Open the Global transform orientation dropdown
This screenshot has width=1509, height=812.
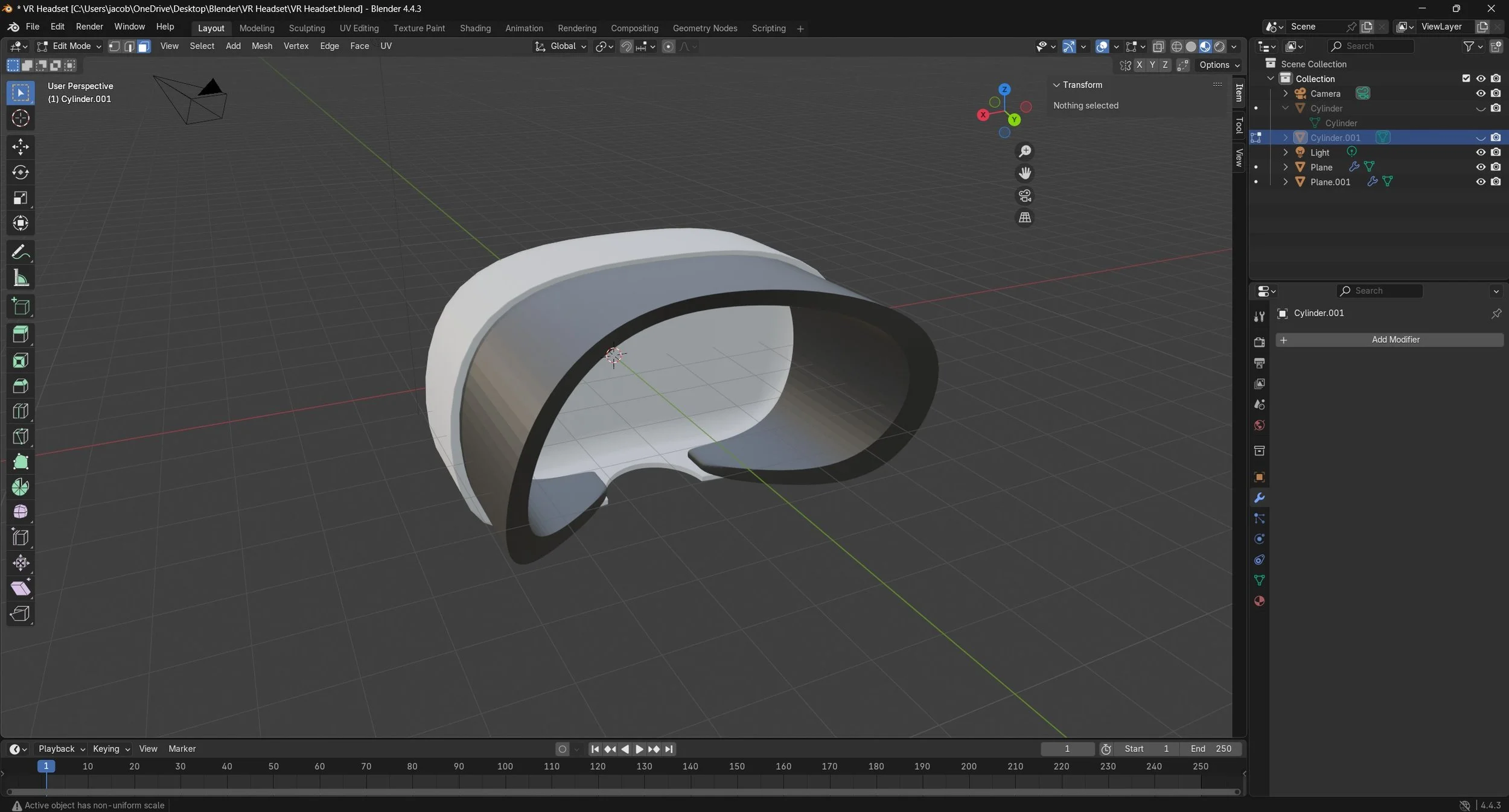click(x=561, y=46)
